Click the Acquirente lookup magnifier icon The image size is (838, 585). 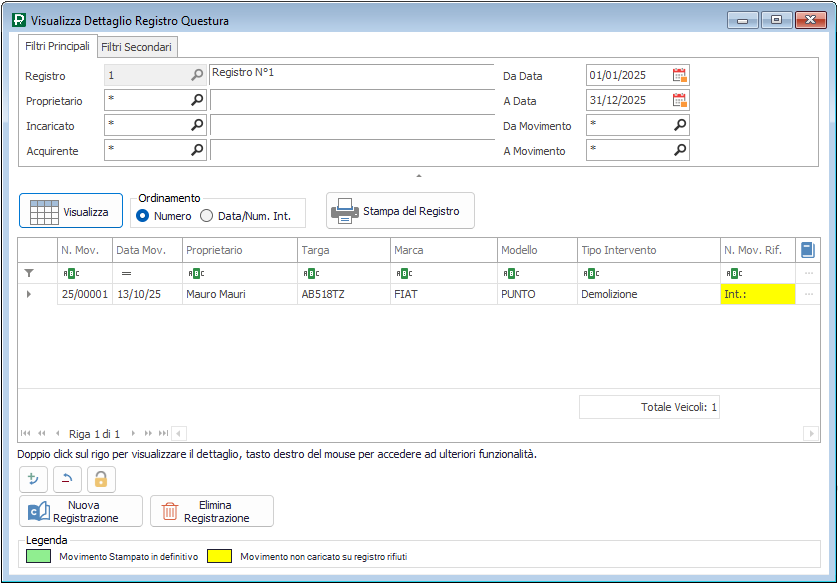197,150
